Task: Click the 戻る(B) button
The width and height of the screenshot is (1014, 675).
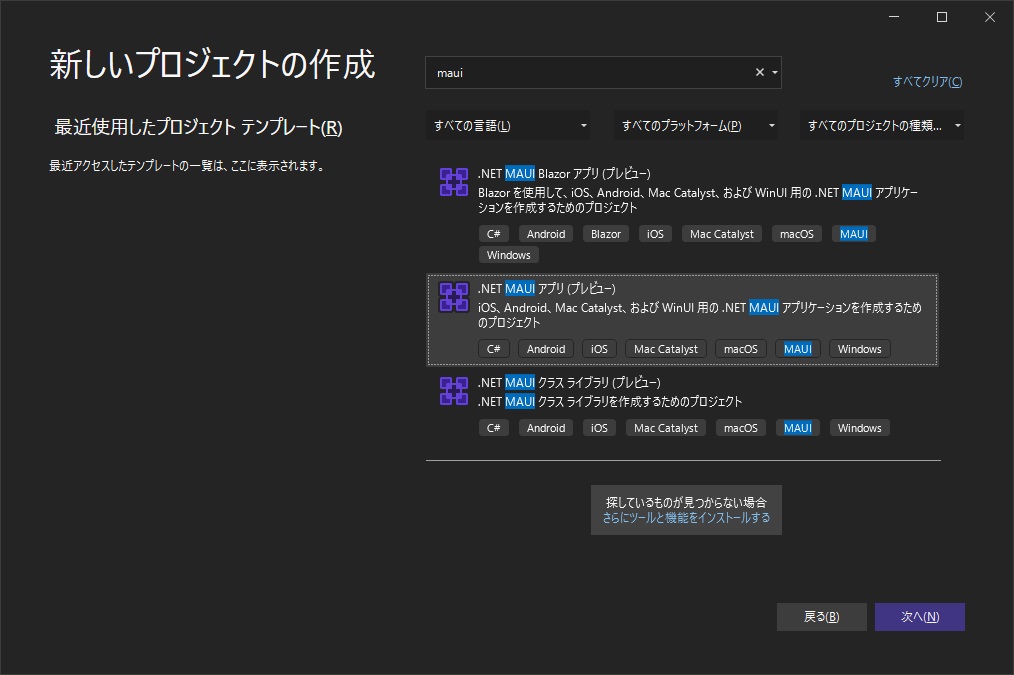Action: [x=821, y=617]
